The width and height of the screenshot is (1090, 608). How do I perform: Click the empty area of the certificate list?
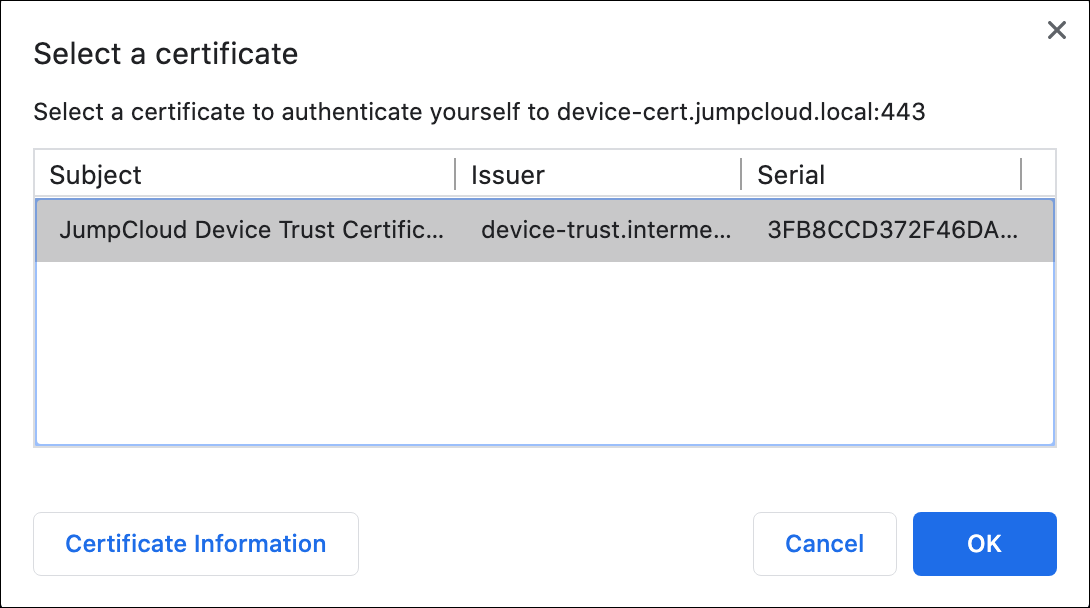(x=544, y=350)
